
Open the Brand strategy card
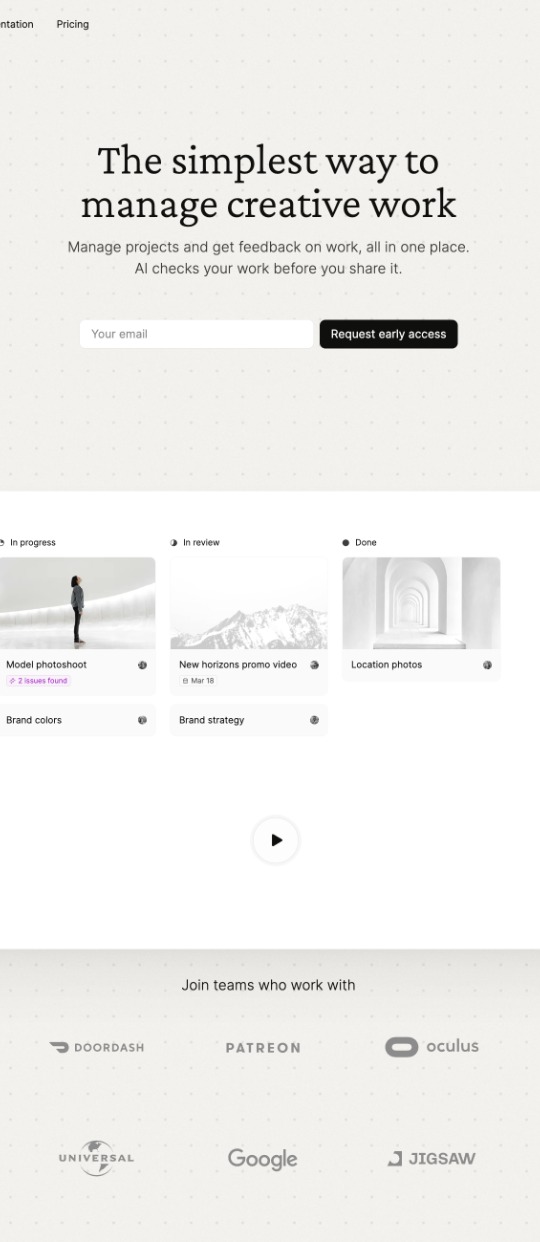click(249, 720)
